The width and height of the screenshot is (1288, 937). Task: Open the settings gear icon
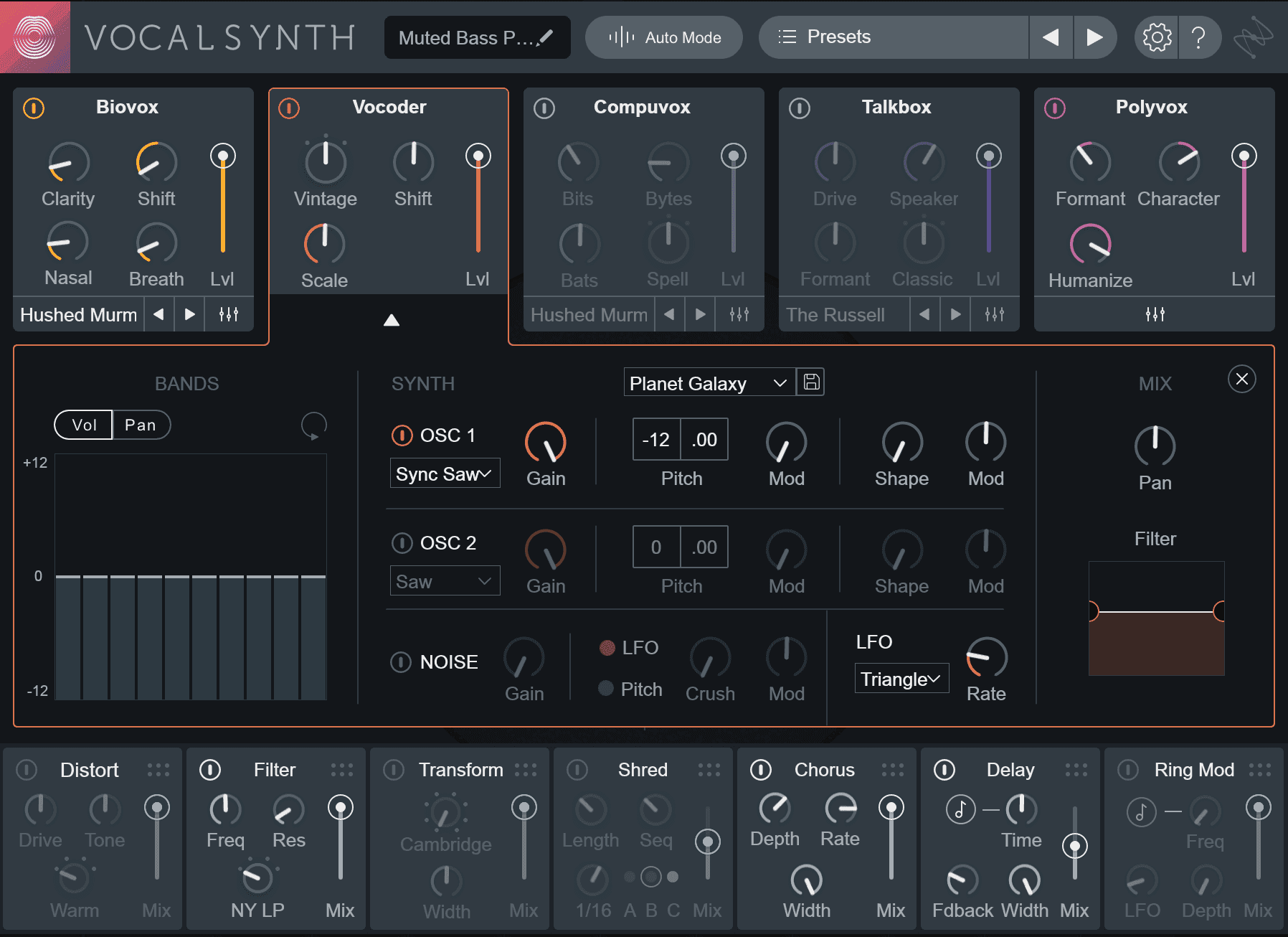click(1157, 37)
